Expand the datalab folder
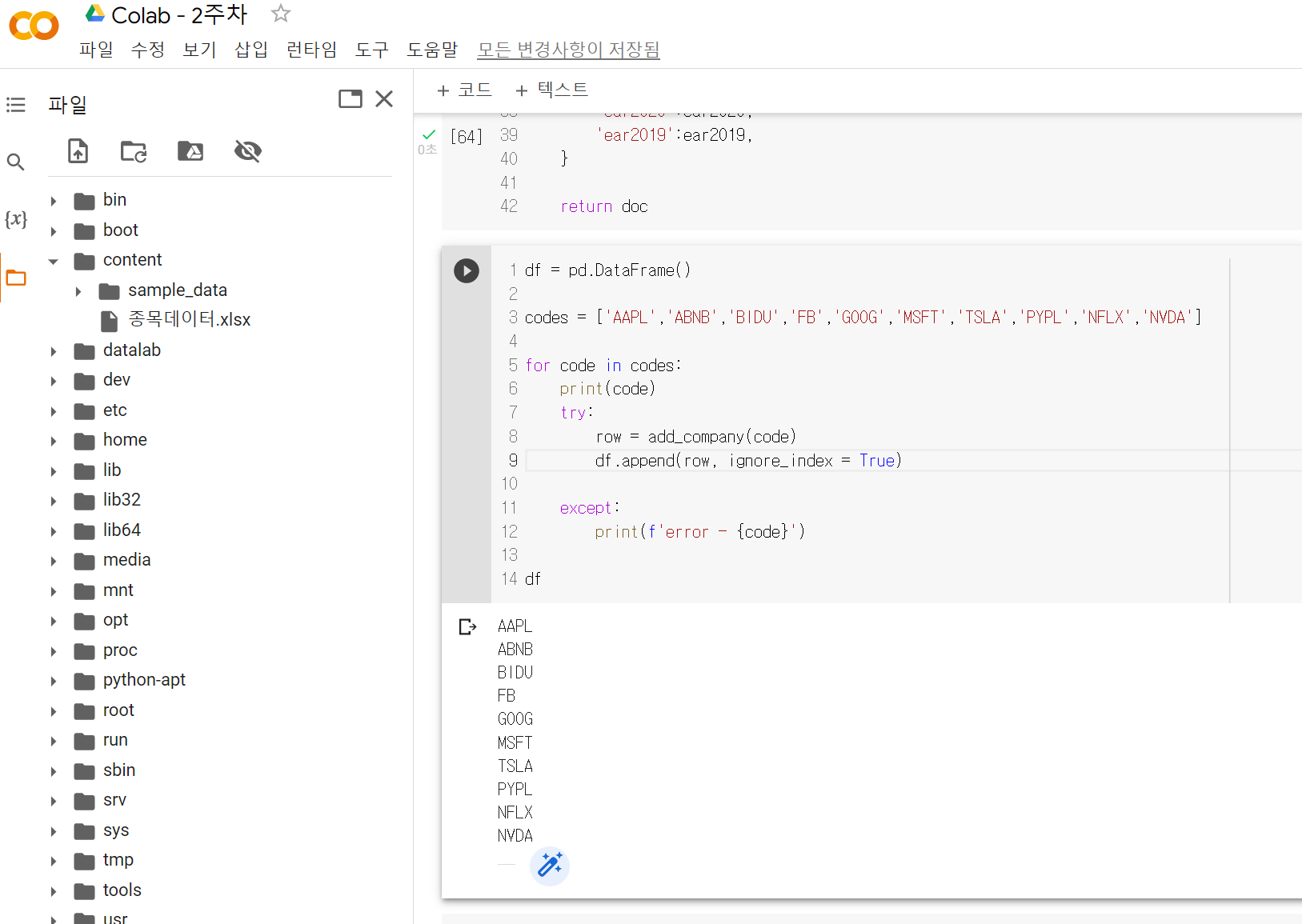 [x=54, y=351]
